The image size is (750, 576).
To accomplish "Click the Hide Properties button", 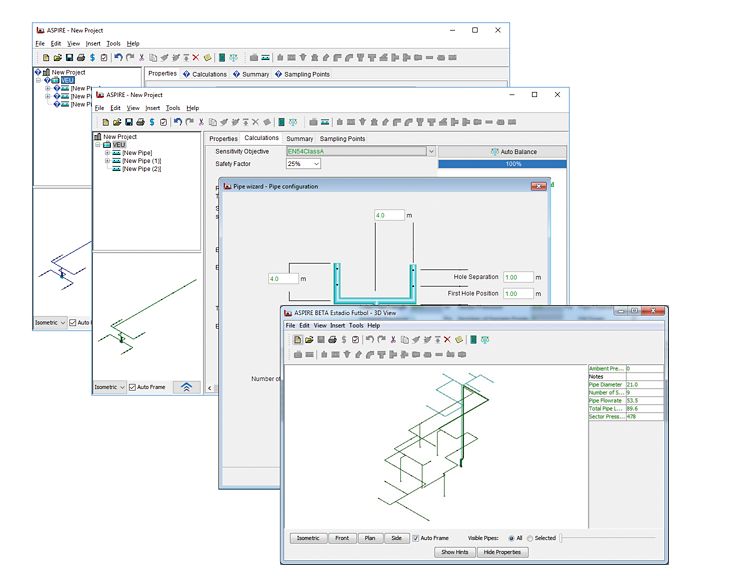I will [x=503, y=552].
